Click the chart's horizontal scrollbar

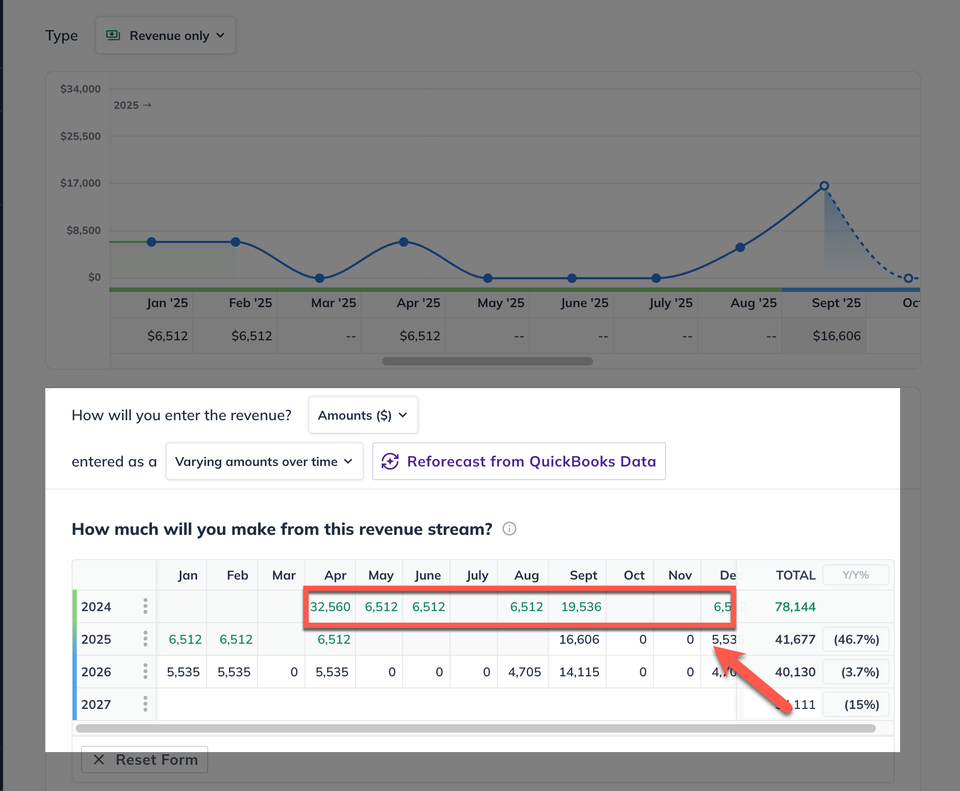pos(487,361)
